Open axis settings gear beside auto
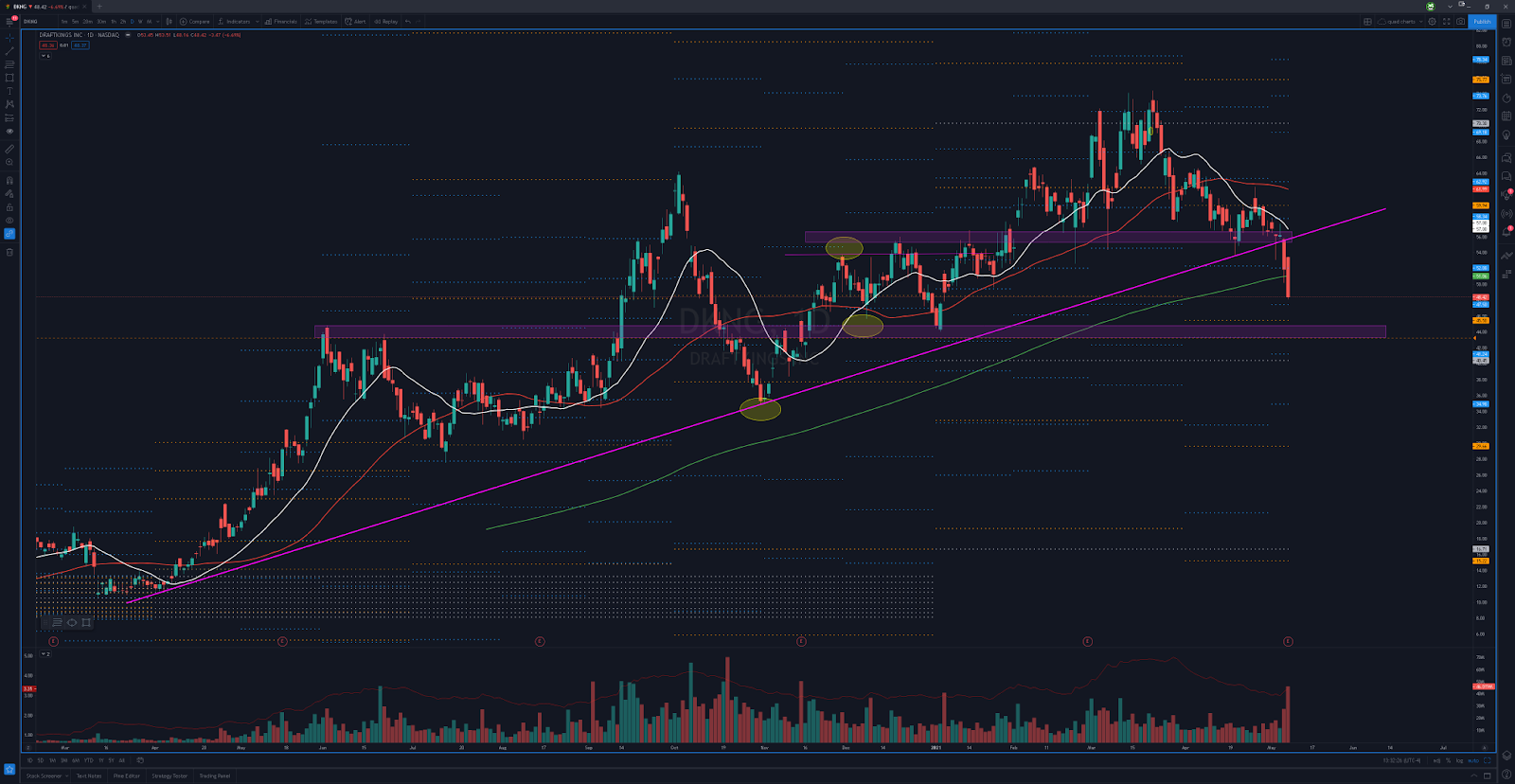 click(1487, 760)
